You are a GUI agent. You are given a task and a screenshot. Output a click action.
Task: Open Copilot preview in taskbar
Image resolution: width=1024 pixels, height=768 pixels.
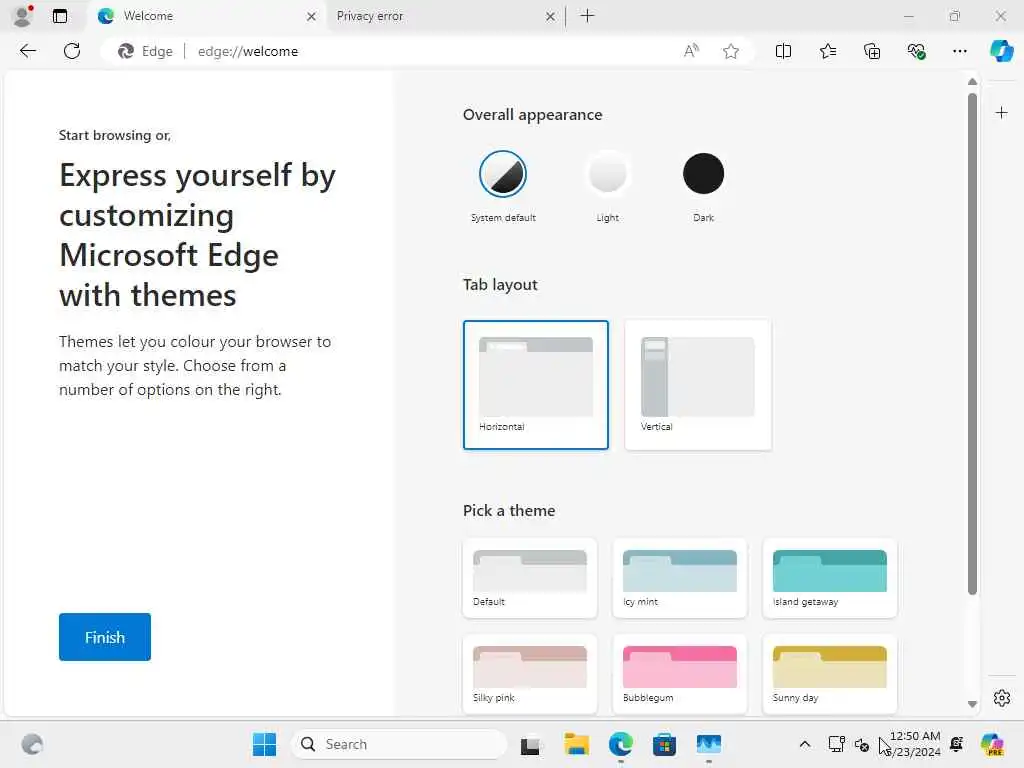tap(992, 744)
